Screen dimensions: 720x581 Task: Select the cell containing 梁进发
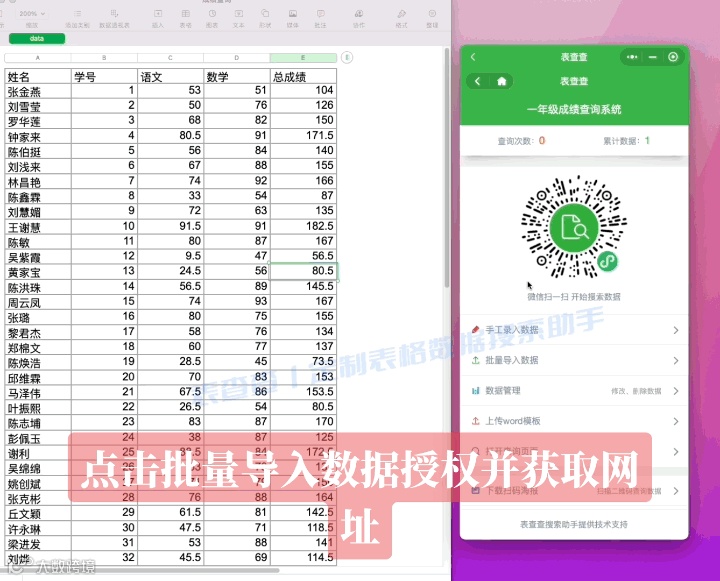[x=38, y=543]
